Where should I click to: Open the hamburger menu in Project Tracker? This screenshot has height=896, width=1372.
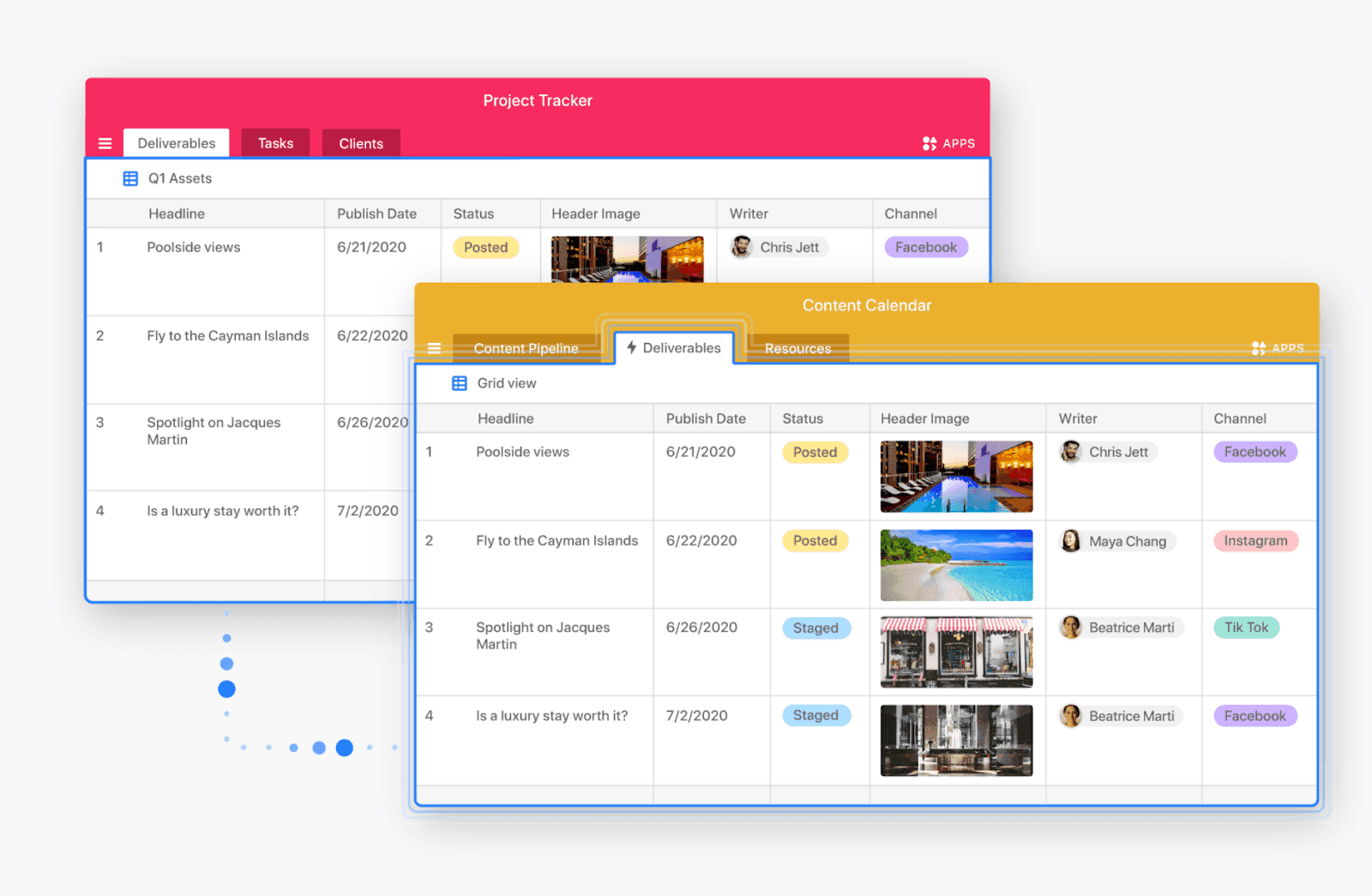point(104,143)
